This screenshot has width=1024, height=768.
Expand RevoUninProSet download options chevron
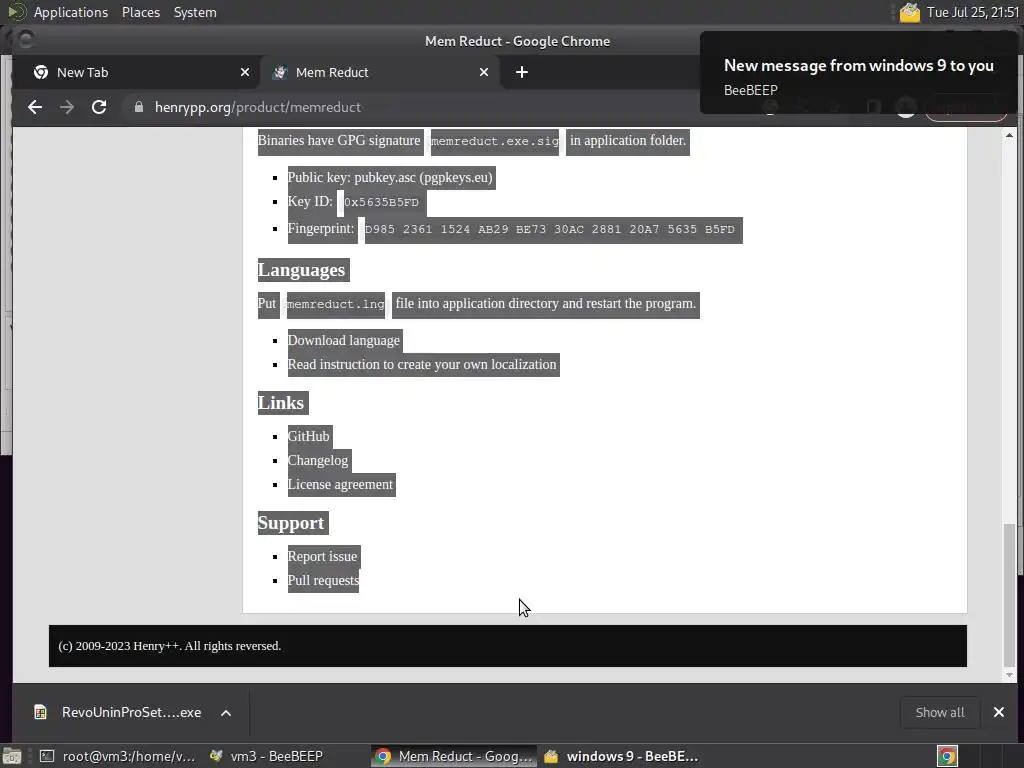click(226, 712)
